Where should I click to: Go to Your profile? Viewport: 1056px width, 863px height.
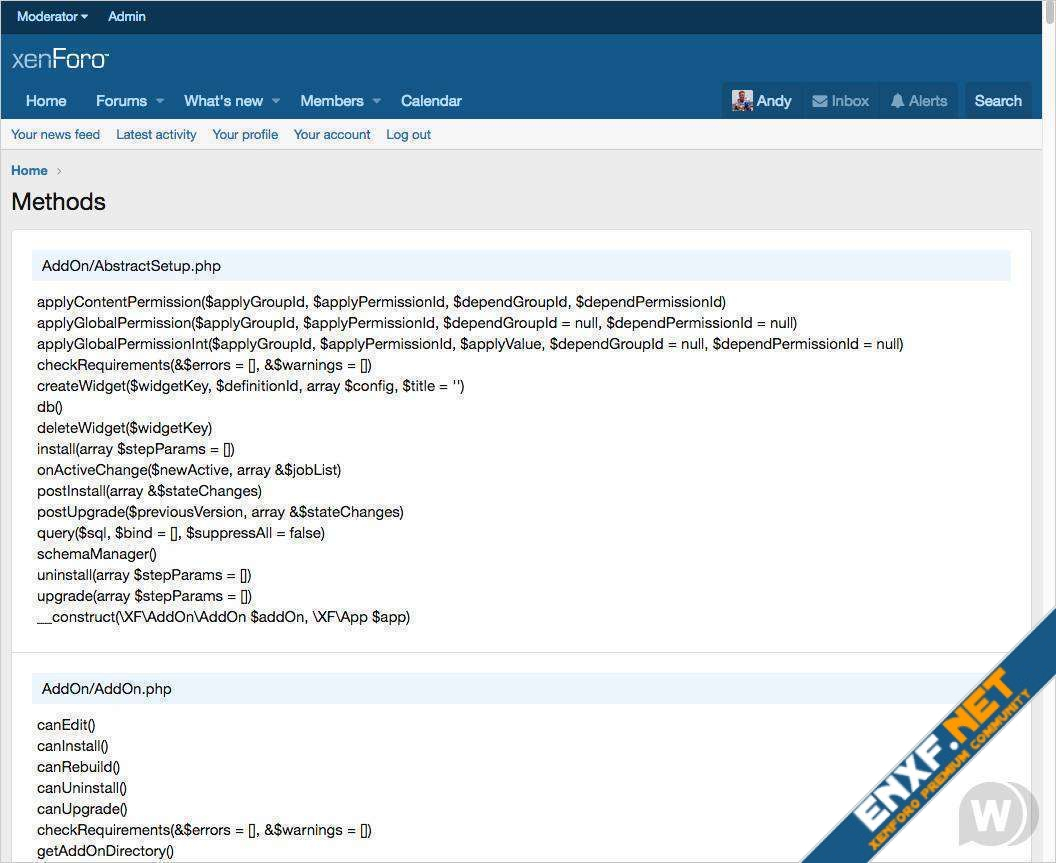(245, 135)
